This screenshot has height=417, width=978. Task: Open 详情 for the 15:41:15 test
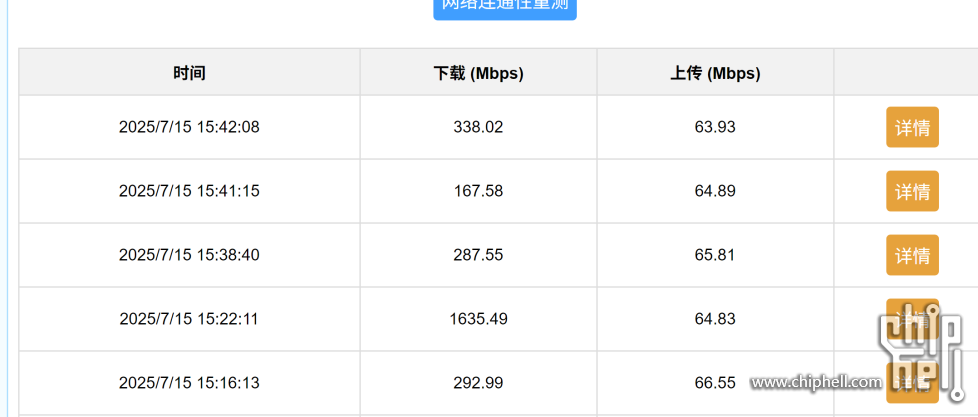point(912,191)
